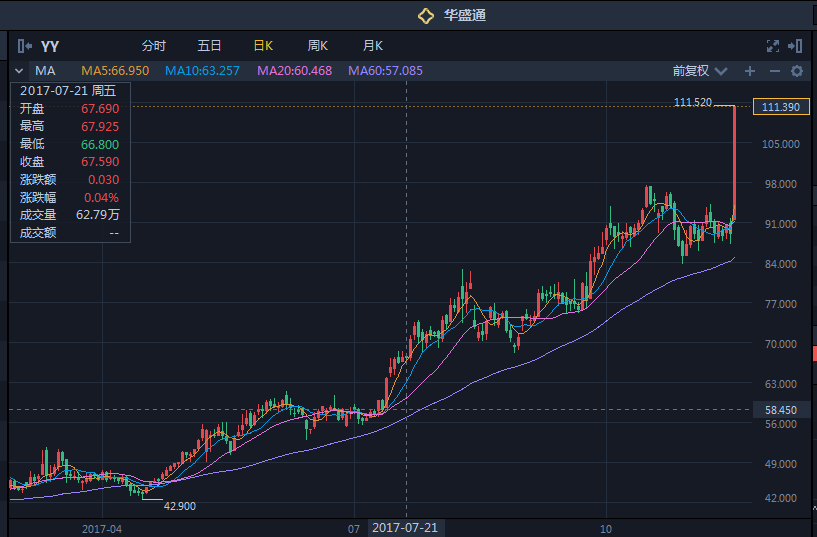Click the 2017-07-21 date marker on time axis
Image resolution: width=817 pixels, height=537 pixels.
pos(406,527)
